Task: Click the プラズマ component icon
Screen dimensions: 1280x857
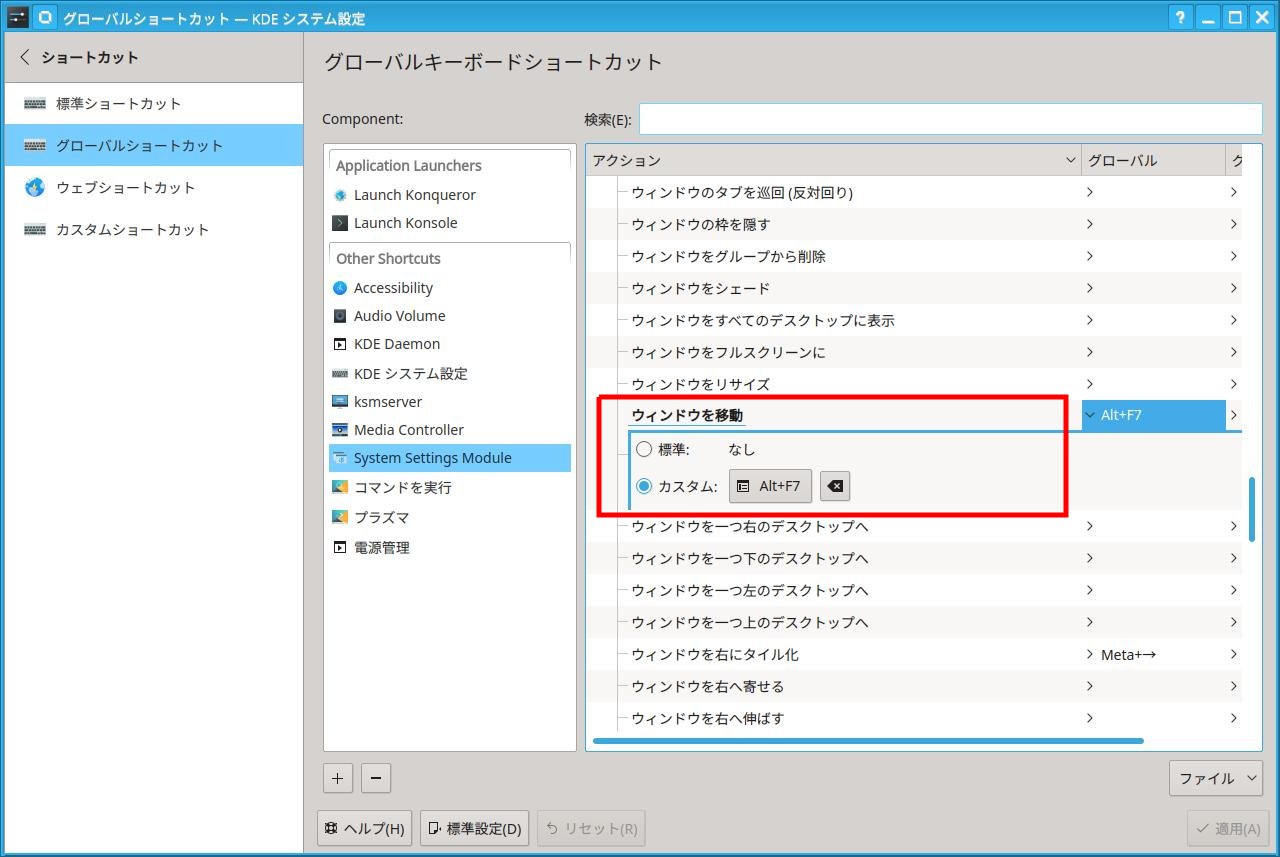Action: coord(340,518)
